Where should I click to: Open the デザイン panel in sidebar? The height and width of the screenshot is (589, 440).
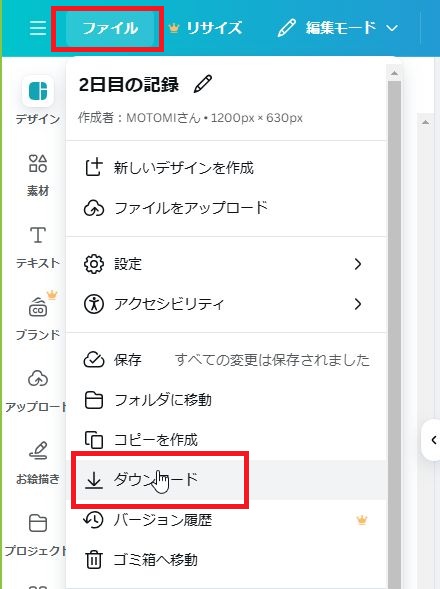click(38, 101)
